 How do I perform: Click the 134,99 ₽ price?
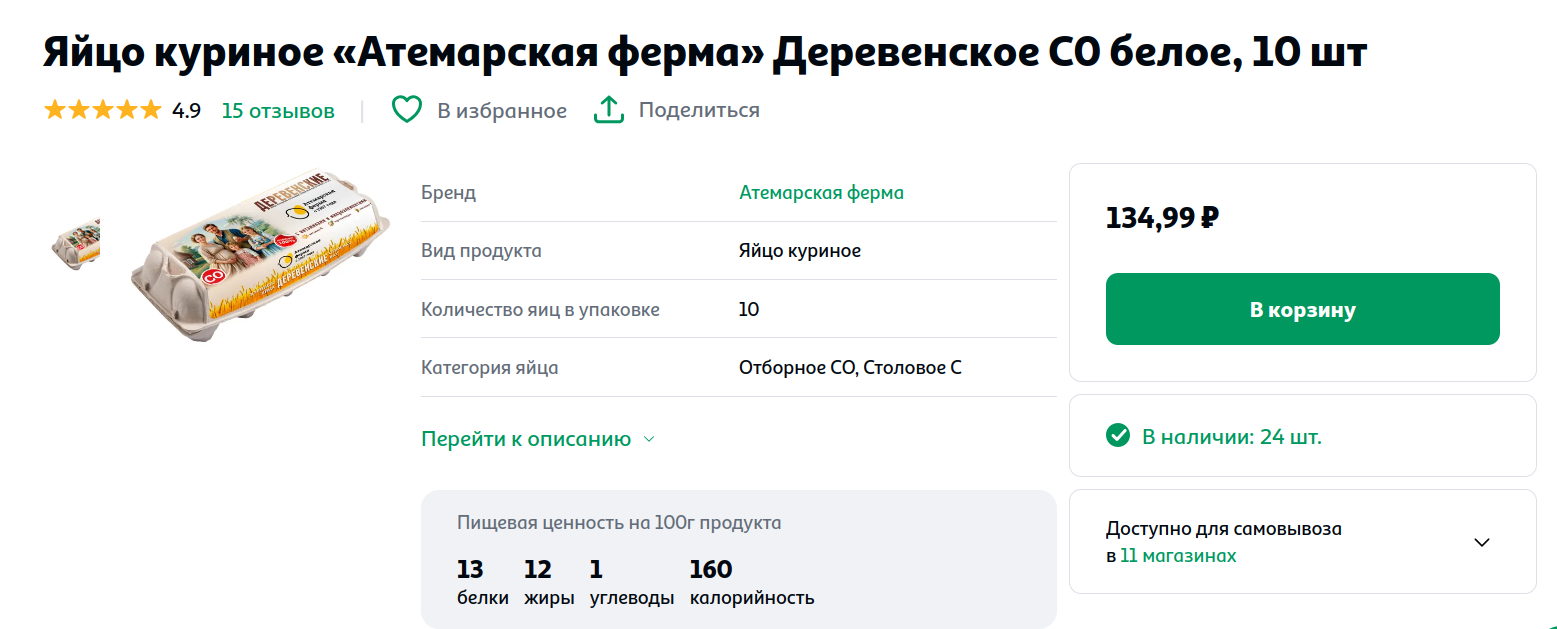[x=1162, y=218]
